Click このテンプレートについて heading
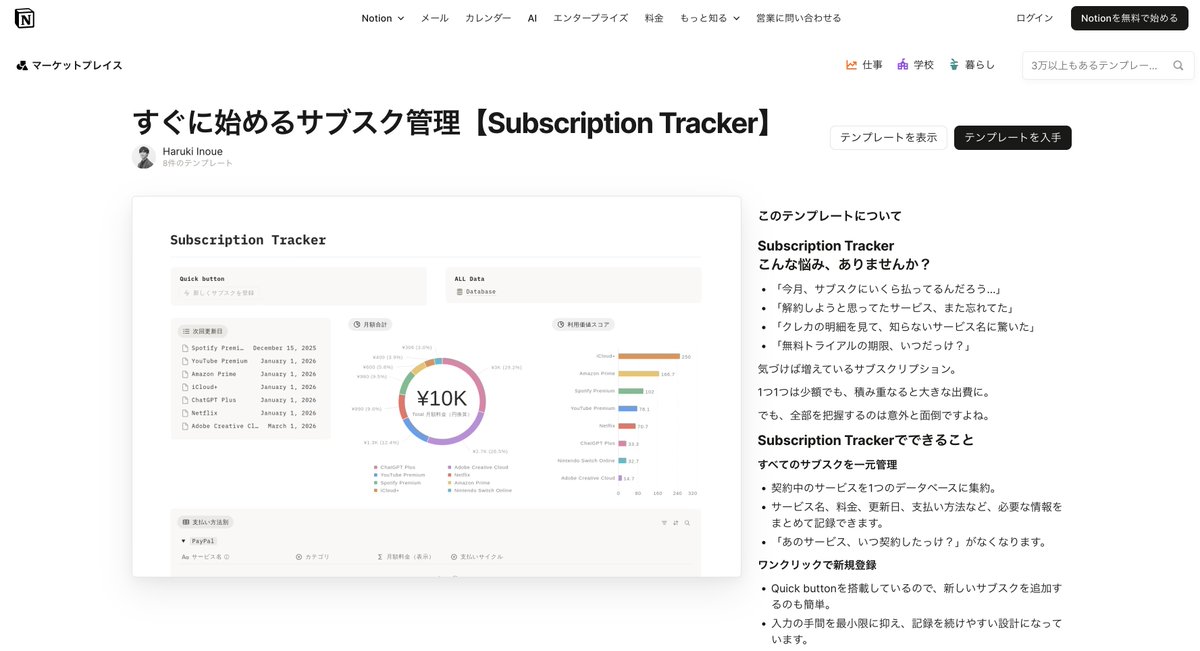 [x=829, y=216]
